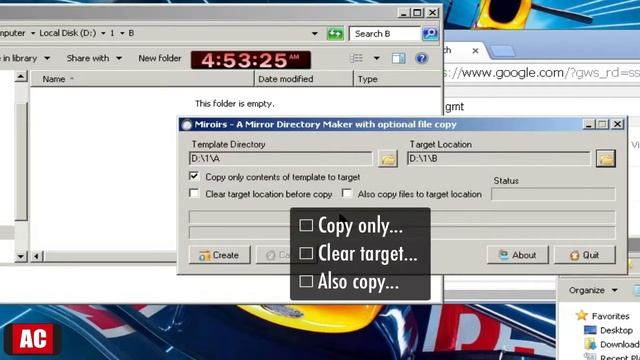Click the green refresh icon in Explorer
This screenshot has height=360, width=640.
point(335,33)
